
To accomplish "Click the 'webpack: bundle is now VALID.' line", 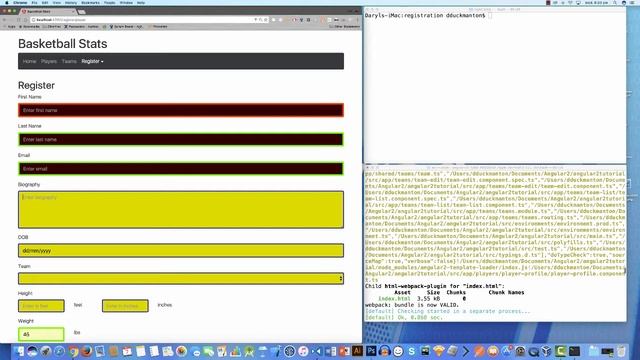I will tap(412, 305).
